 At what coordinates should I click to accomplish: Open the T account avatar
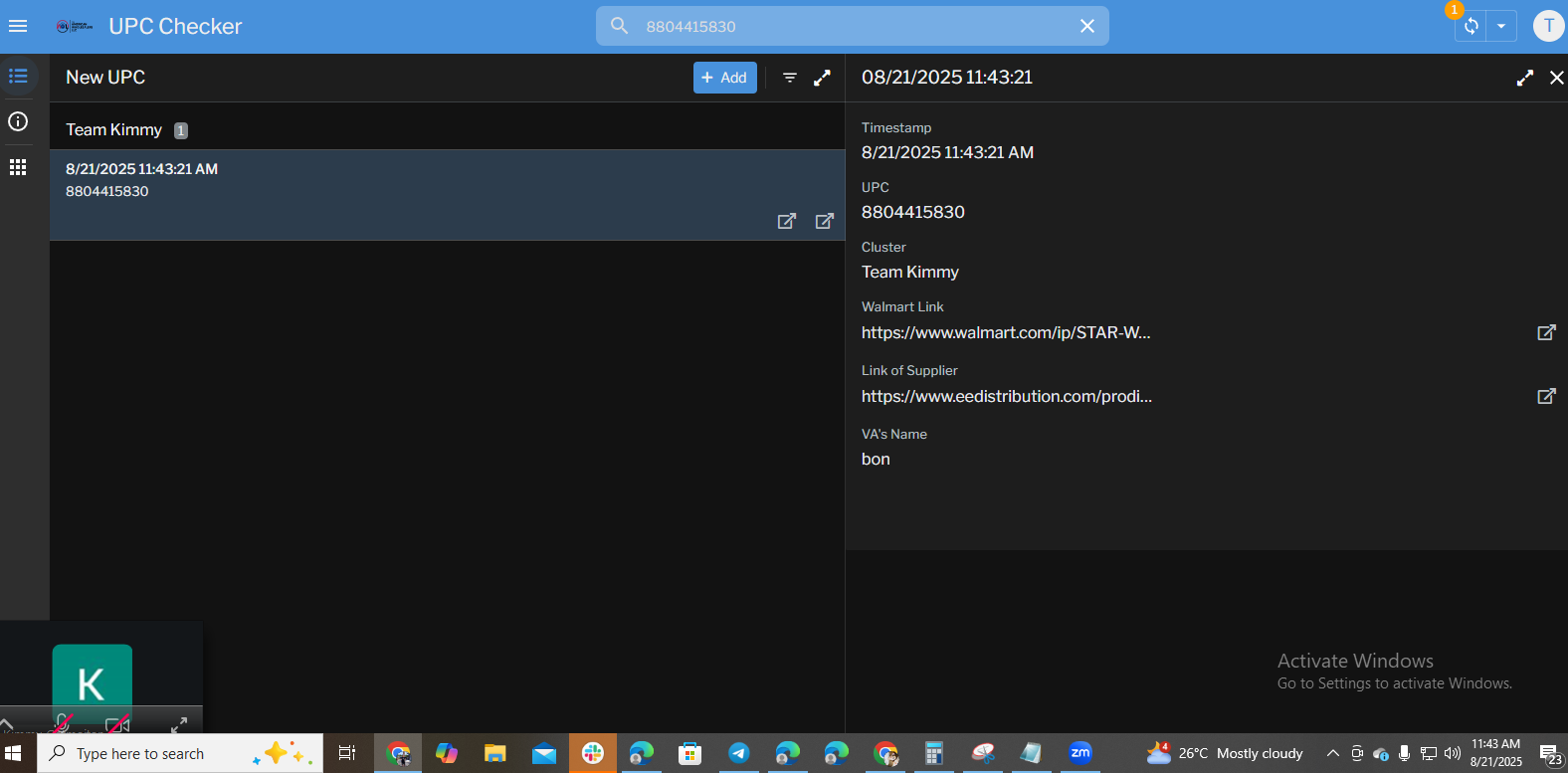[1548, 26]
